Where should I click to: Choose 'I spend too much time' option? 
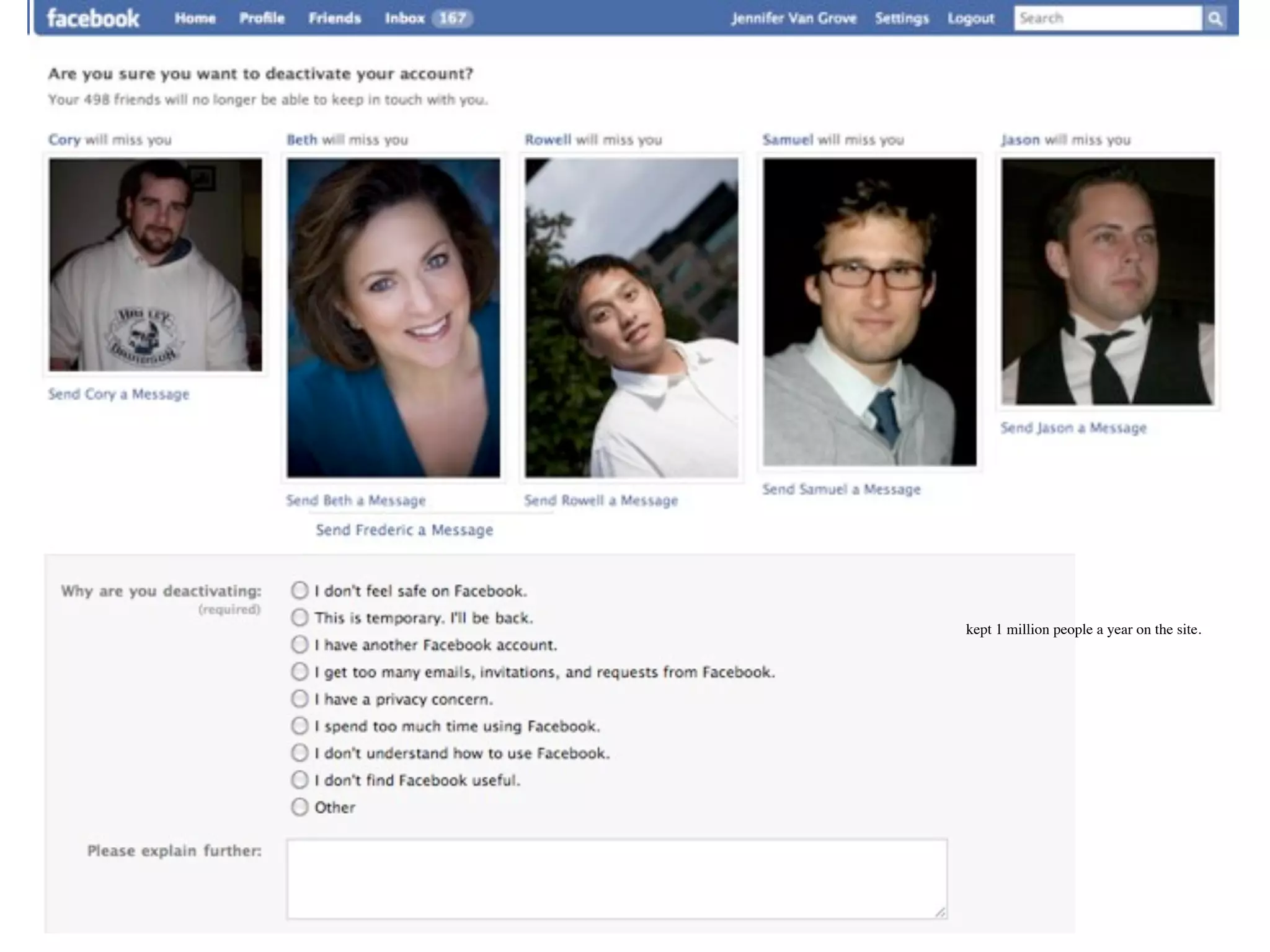click(300, 726)
